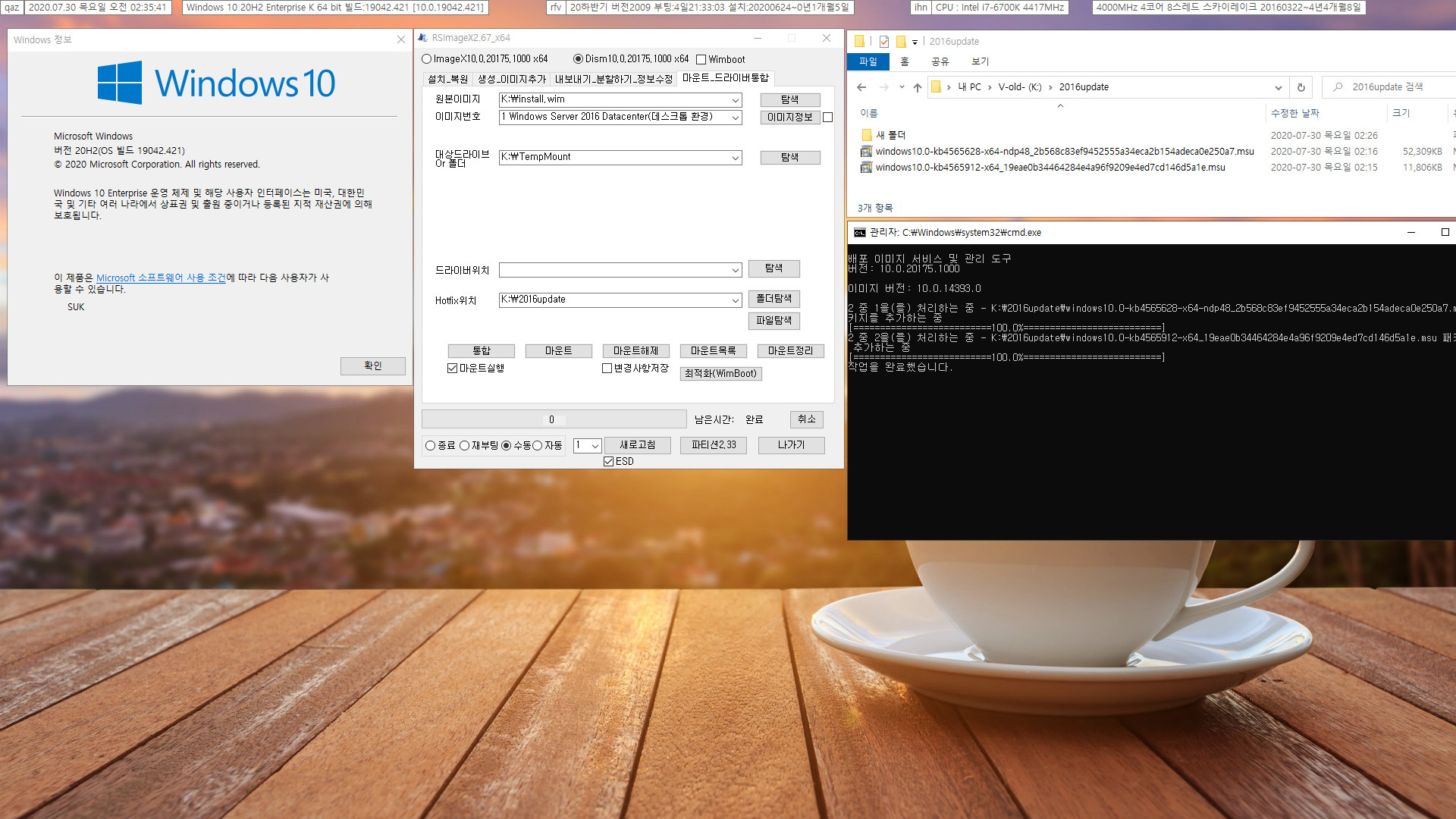
Task: Select the 종료 radio option
Action: (431, 446)
